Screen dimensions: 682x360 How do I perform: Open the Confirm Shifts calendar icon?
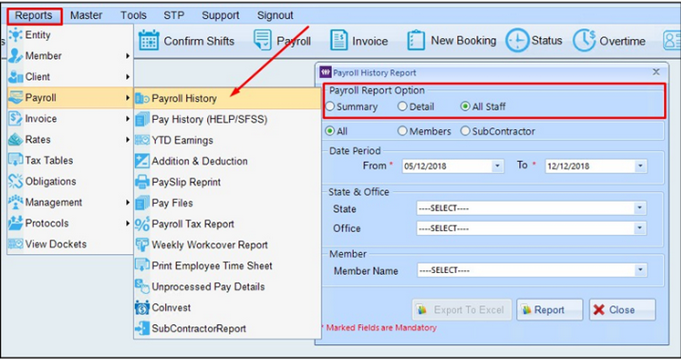(x=149, y=40)
